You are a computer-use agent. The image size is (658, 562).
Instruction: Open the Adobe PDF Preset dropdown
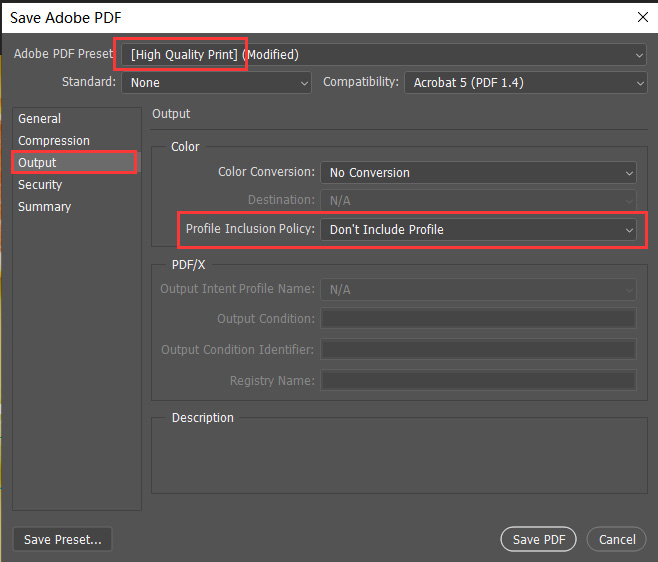click(384, 55)
